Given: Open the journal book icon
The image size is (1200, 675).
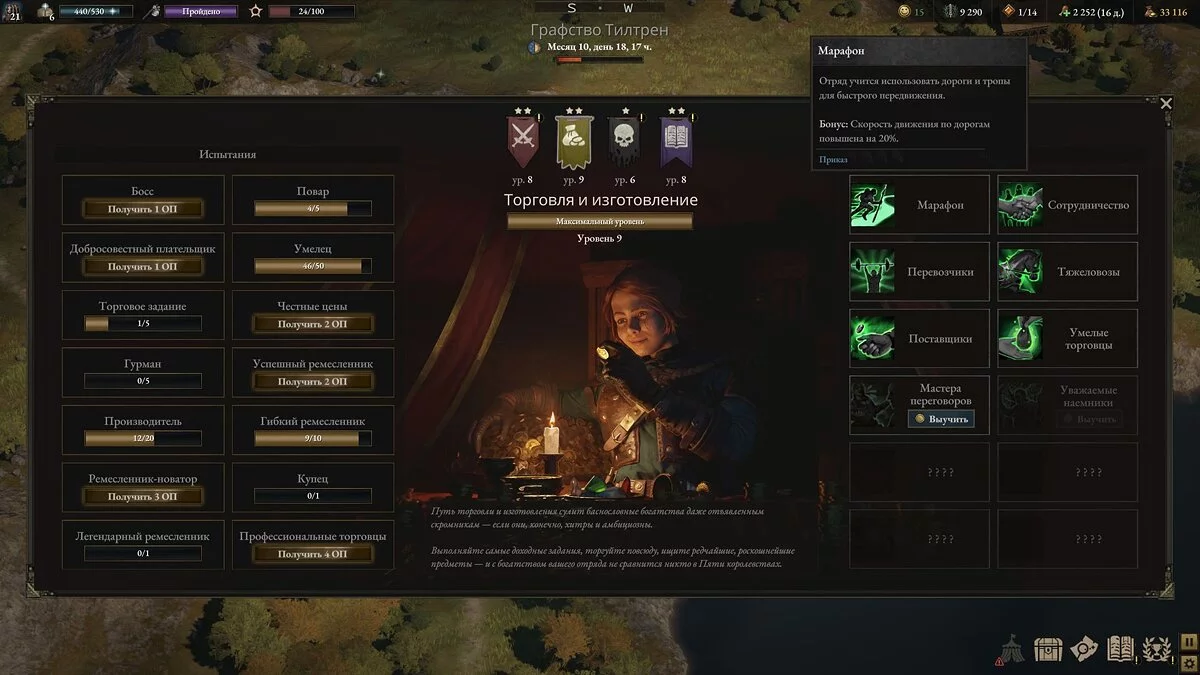Looking at the screenshot, I should coord(1121,649).
